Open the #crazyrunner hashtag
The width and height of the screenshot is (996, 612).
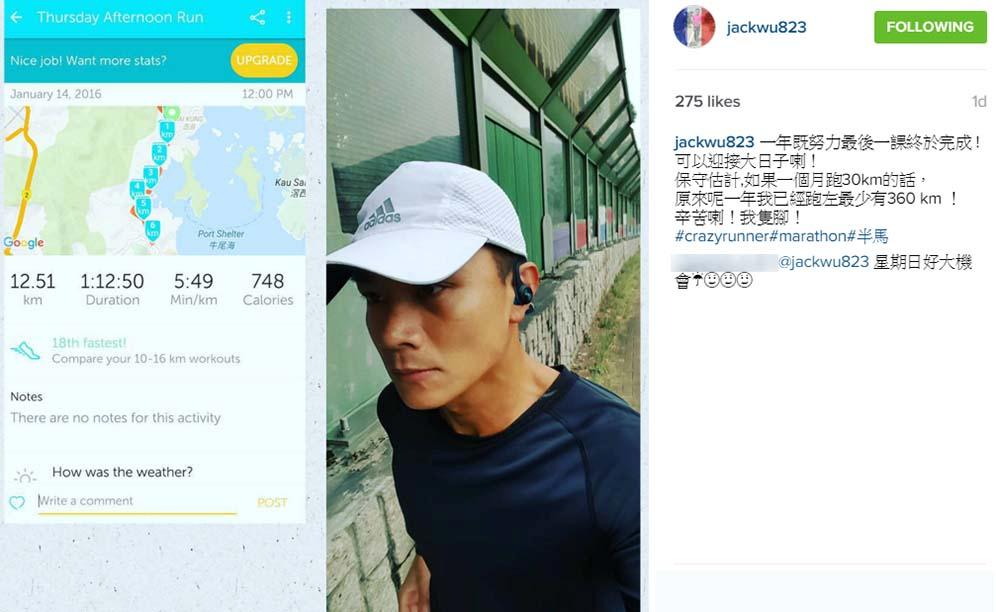(721, 236)
